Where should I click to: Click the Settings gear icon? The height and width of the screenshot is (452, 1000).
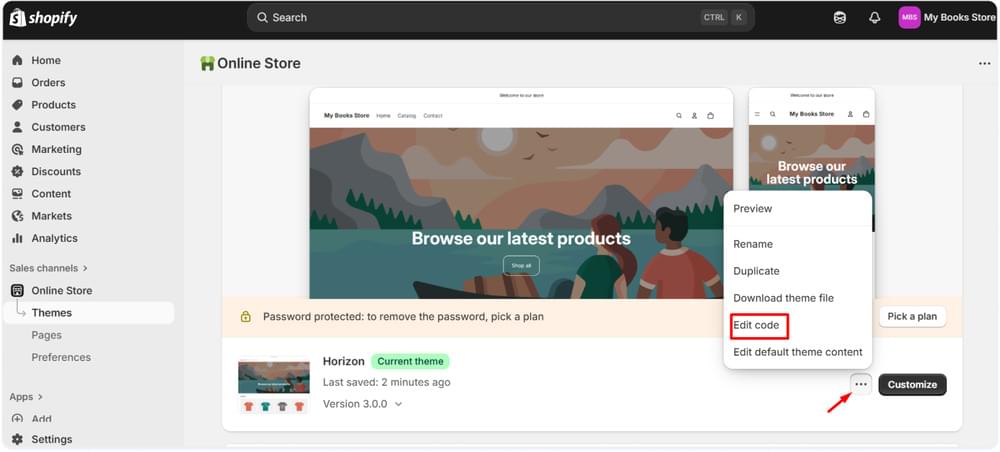pyautogui.click(x=17, y=439)
